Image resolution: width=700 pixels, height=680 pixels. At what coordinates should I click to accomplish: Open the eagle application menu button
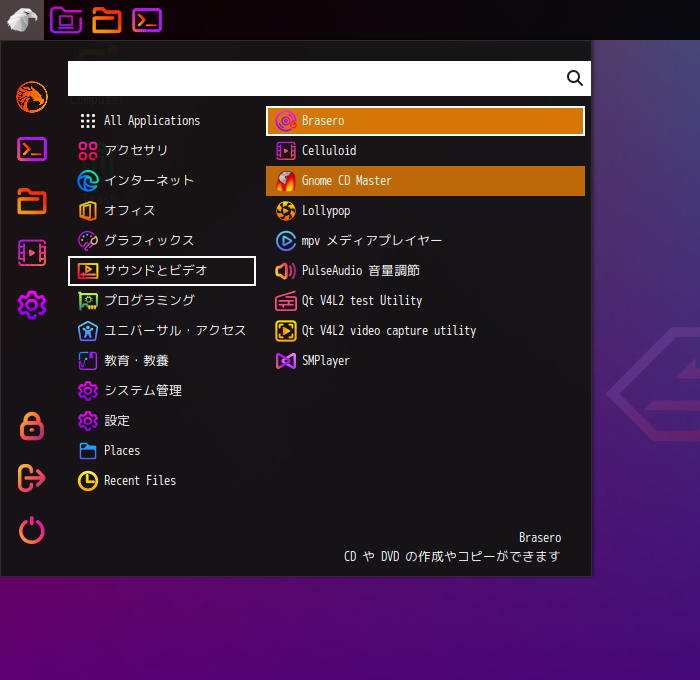22,20
